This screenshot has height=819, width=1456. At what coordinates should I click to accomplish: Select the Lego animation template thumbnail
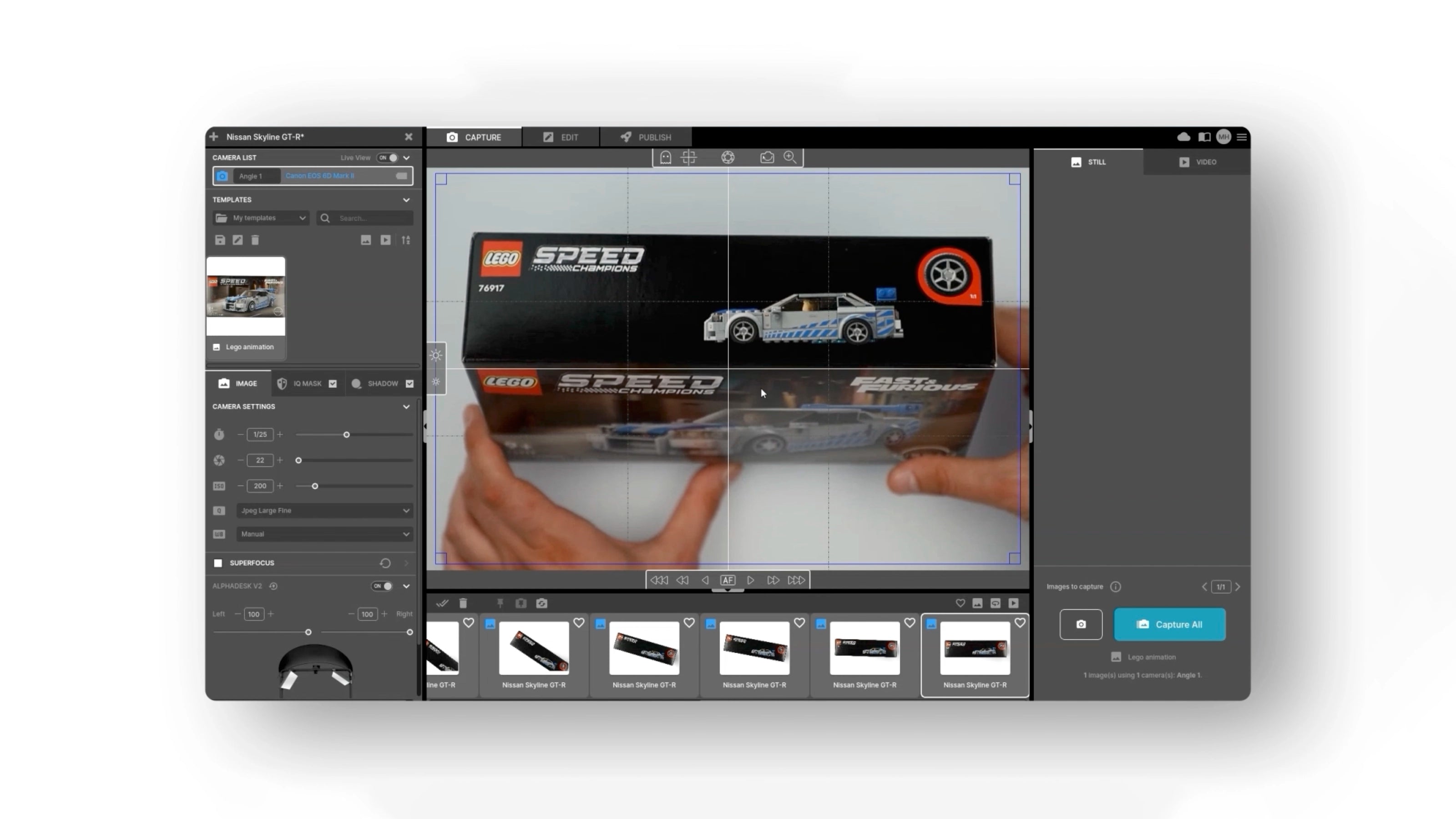[246, 297]
